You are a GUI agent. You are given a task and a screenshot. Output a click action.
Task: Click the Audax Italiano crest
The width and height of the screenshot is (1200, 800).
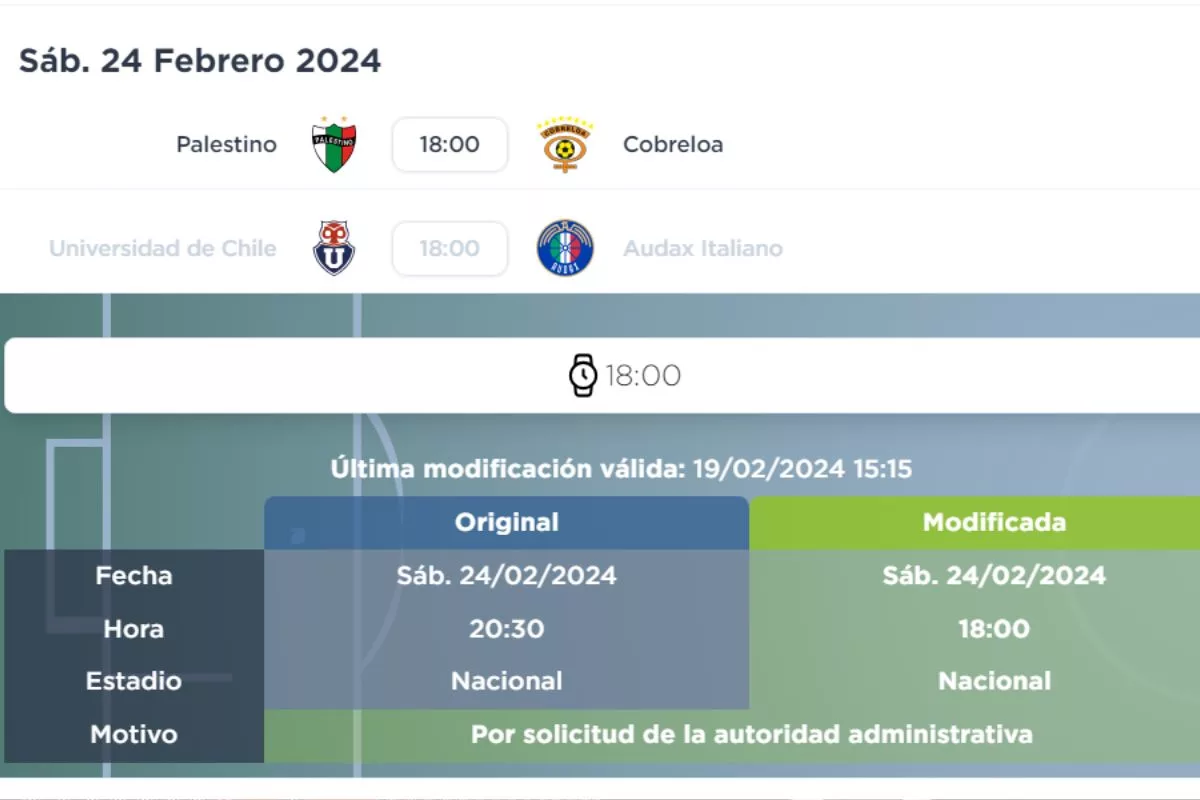[565, 248]
